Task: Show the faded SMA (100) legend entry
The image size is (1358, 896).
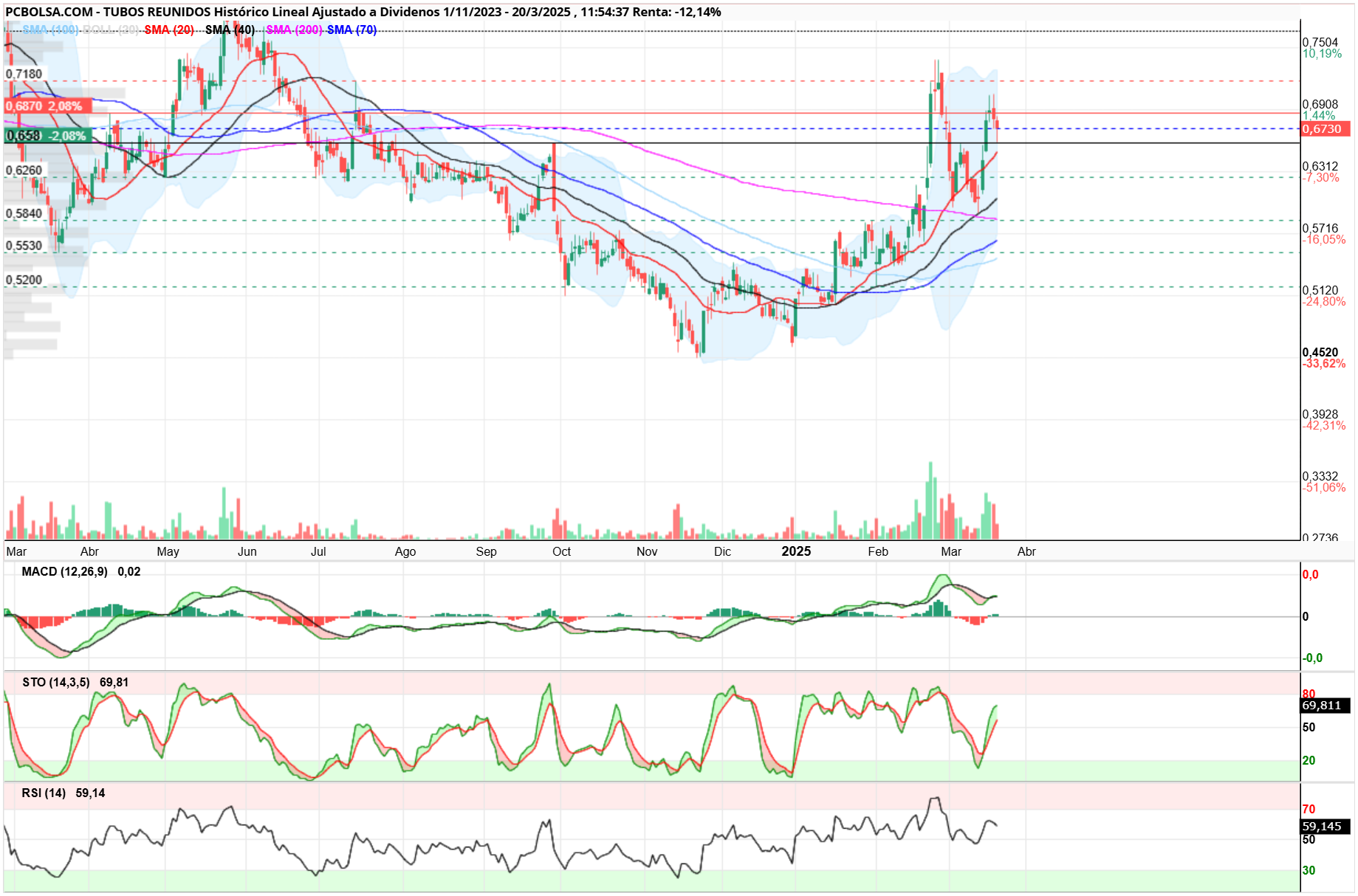Action: pos(49,30)
